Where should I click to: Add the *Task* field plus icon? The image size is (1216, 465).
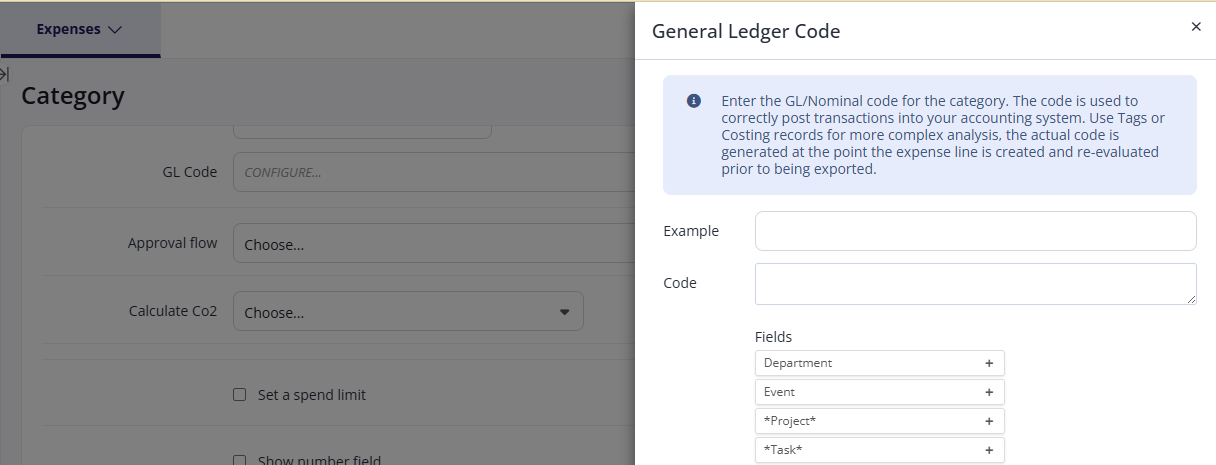[x=989, y=450]
